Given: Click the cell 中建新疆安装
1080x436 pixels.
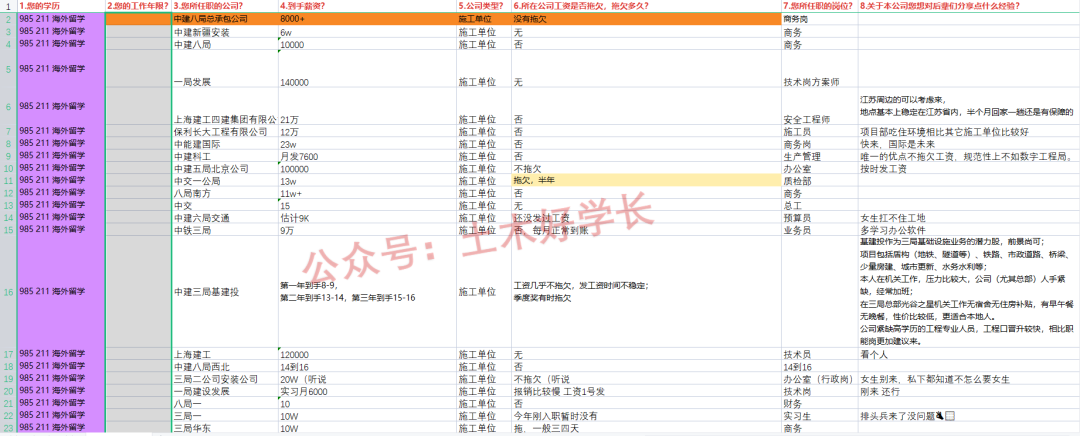Looking at the screenshot, I should pos(225,32).
